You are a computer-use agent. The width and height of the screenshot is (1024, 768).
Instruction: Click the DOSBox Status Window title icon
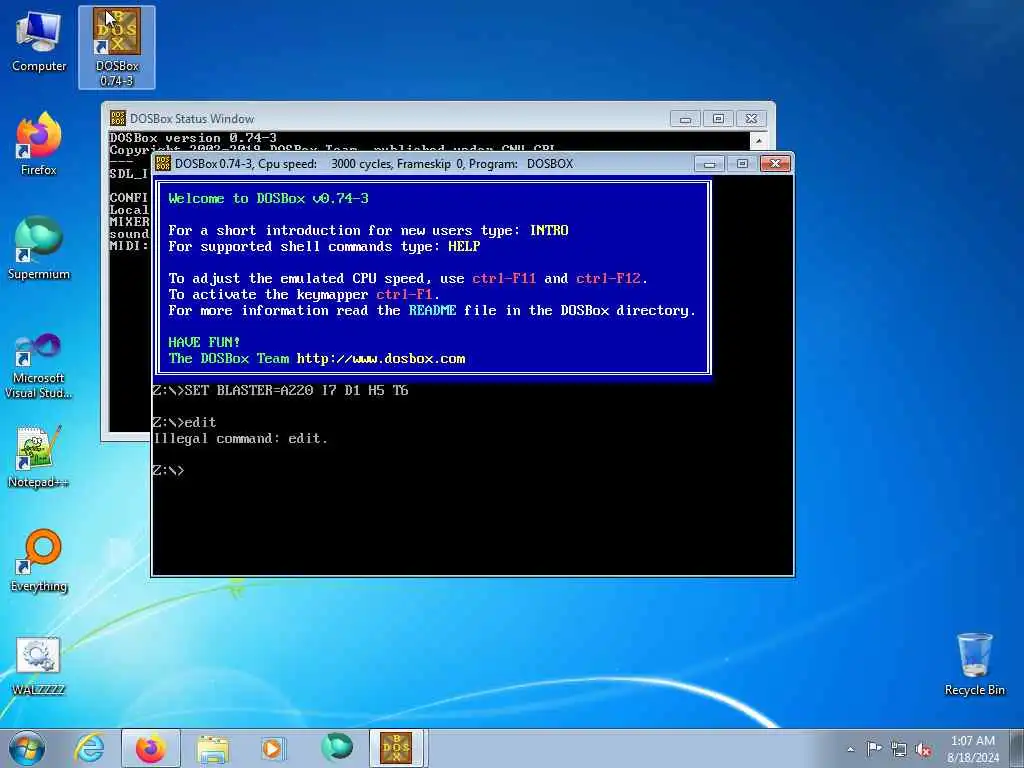(x=118, y=118)
